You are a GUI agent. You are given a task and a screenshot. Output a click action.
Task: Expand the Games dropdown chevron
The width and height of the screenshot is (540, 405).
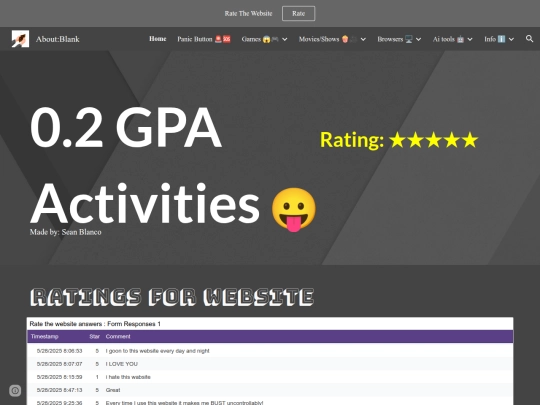coord(285,39)
